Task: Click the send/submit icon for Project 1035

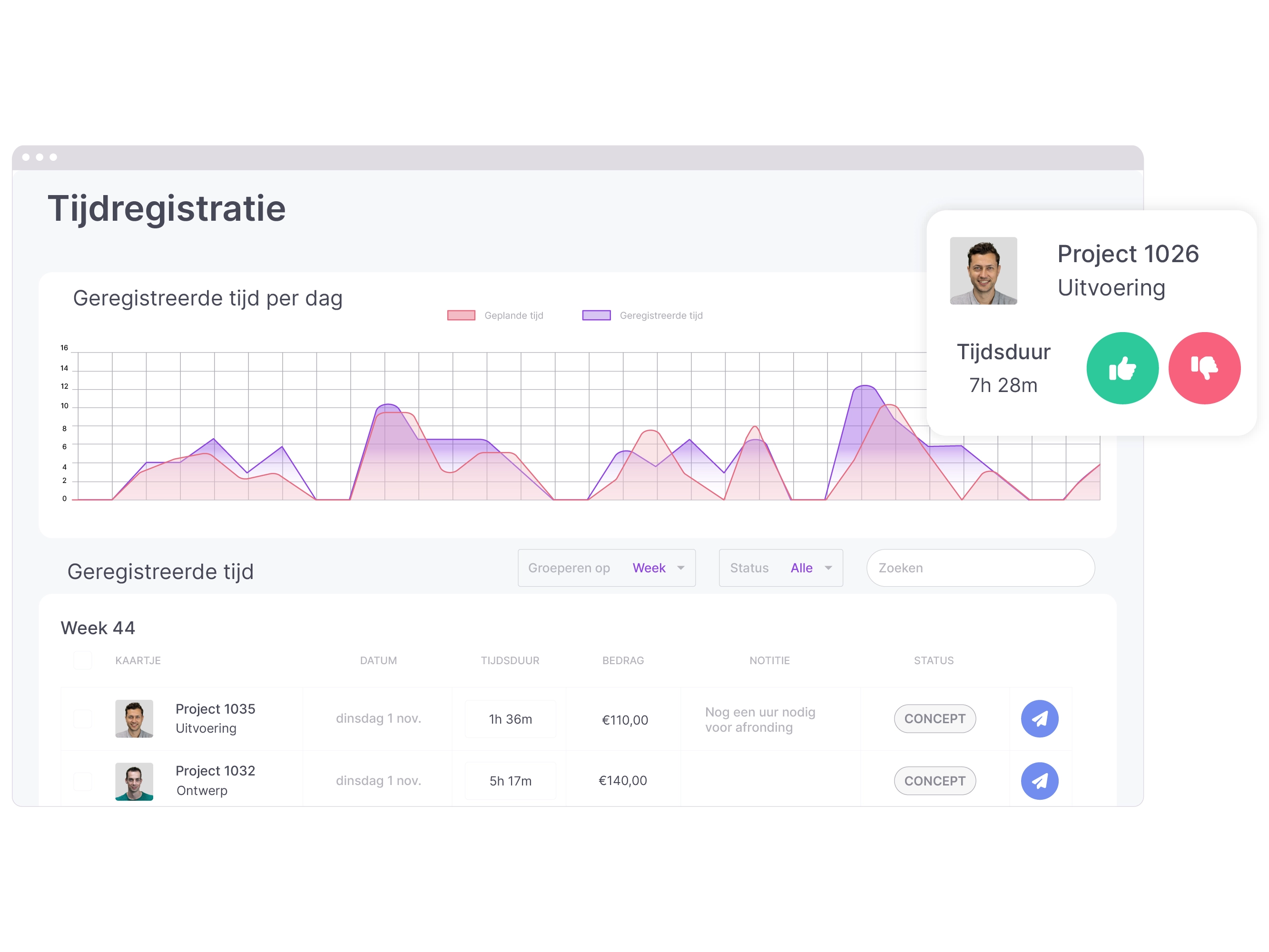Action: pyautogui.click(x=1040, y=717)
